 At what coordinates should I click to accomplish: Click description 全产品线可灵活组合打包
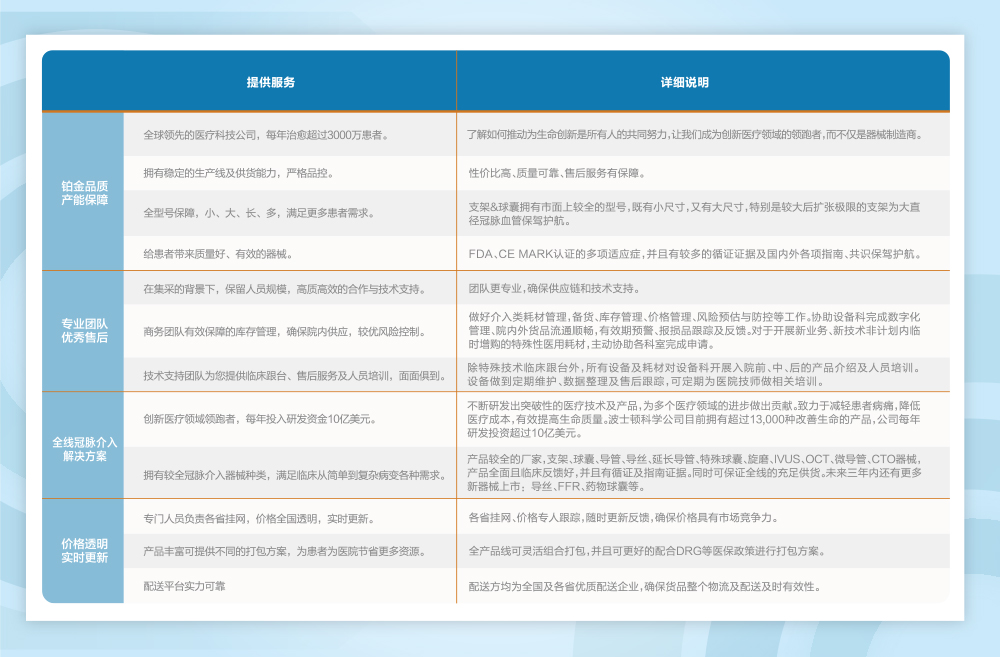click(647, 550)
